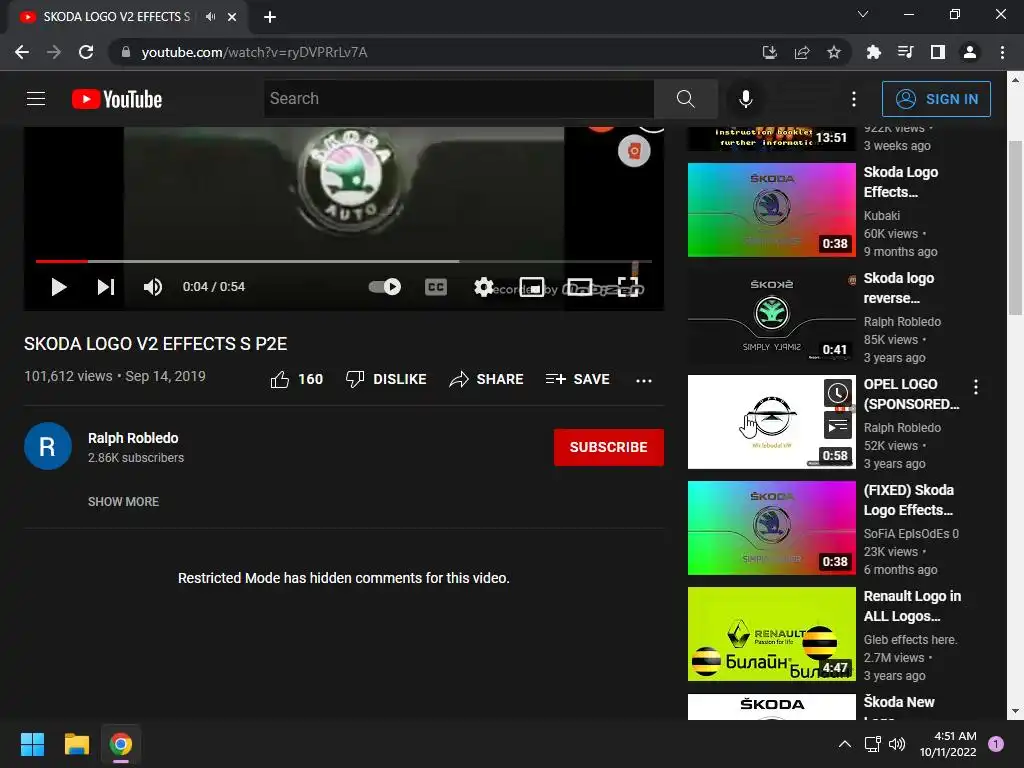Open tab search chevron
The width and height of the screenshot is (1024, 768).
[x=863, y=14]
